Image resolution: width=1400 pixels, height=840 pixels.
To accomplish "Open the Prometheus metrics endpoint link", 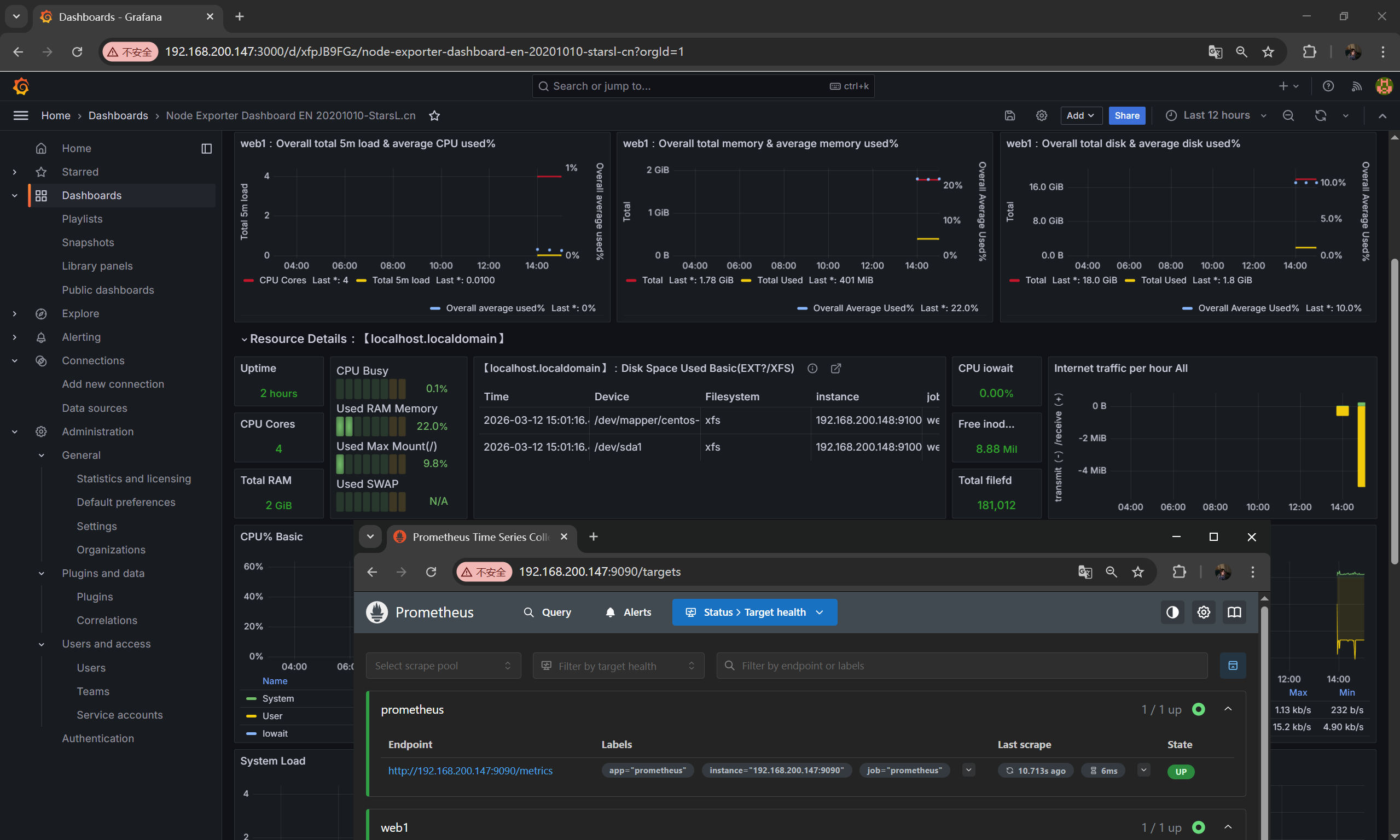I will pos(470,771).
